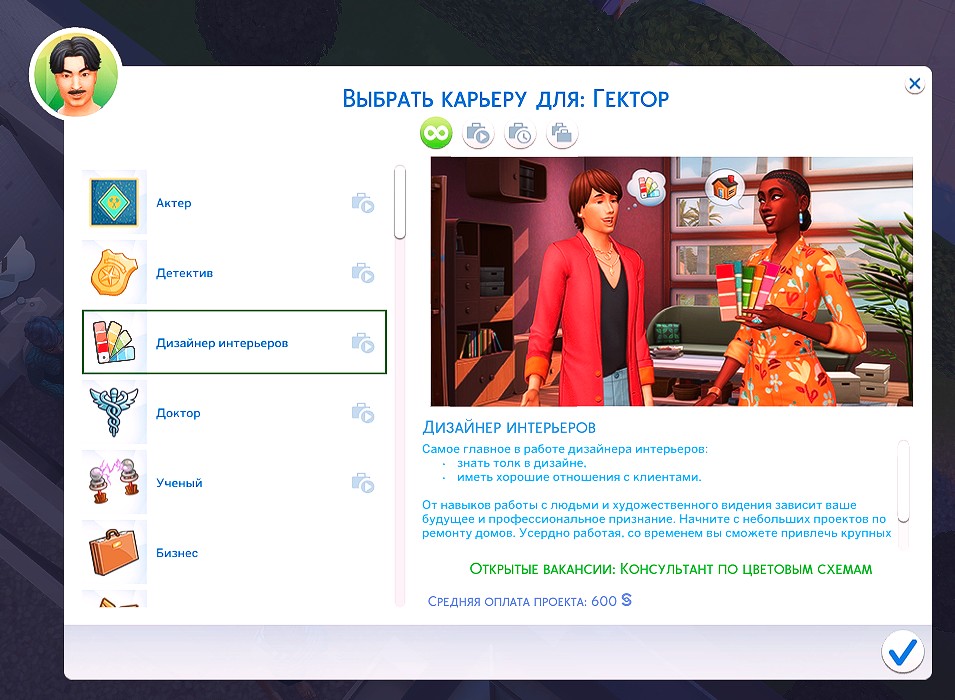Click Гектор's portrait avatar
955x700 pixels.
click(77, 74)
